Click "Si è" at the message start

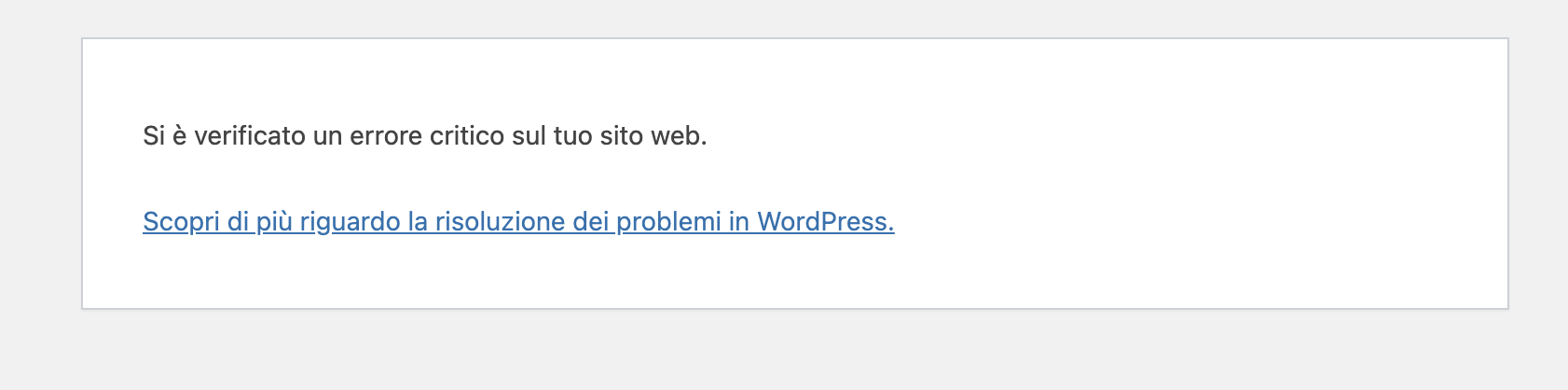pyautogui.click(x=165, y=136)
